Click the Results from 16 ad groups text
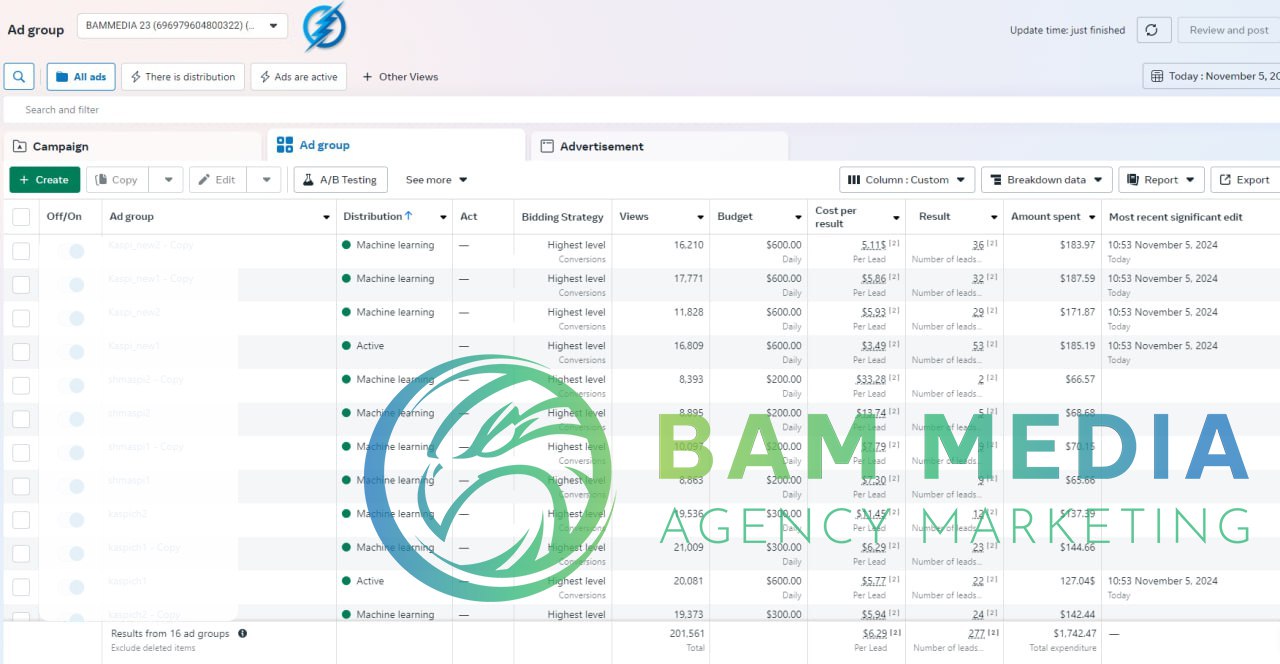The height and width of the screenshot is (664, 1280). [x=170, y=634]
